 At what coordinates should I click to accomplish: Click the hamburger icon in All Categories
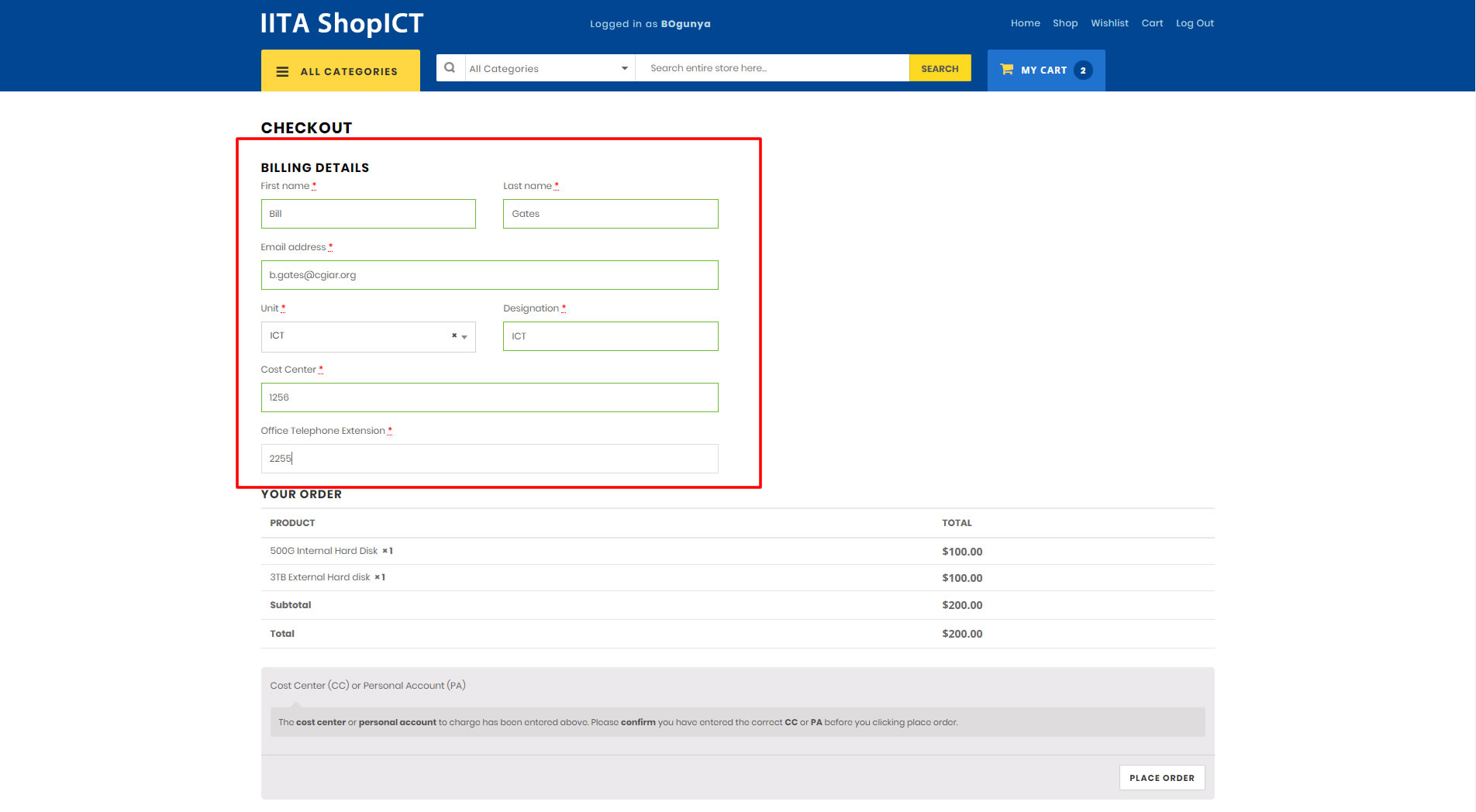[x=282, y=71]
